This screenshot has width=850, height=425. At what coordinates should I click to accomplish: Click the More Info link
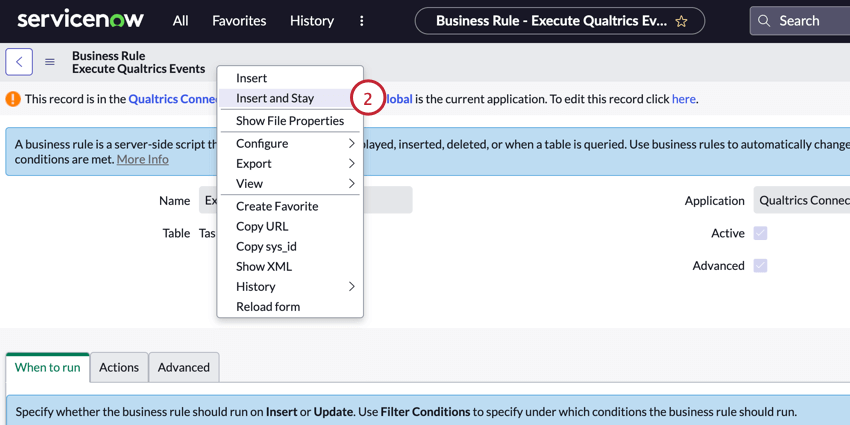tap(142, 159)
